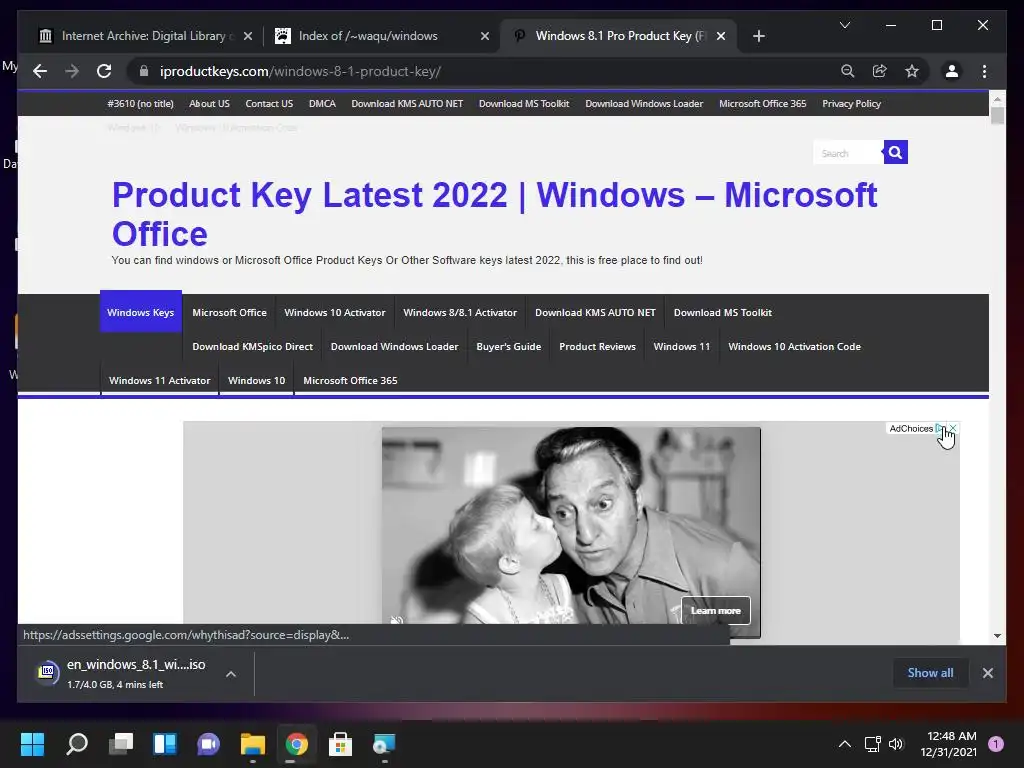Open Windows 8/8.1 Activator menu item

460,312
